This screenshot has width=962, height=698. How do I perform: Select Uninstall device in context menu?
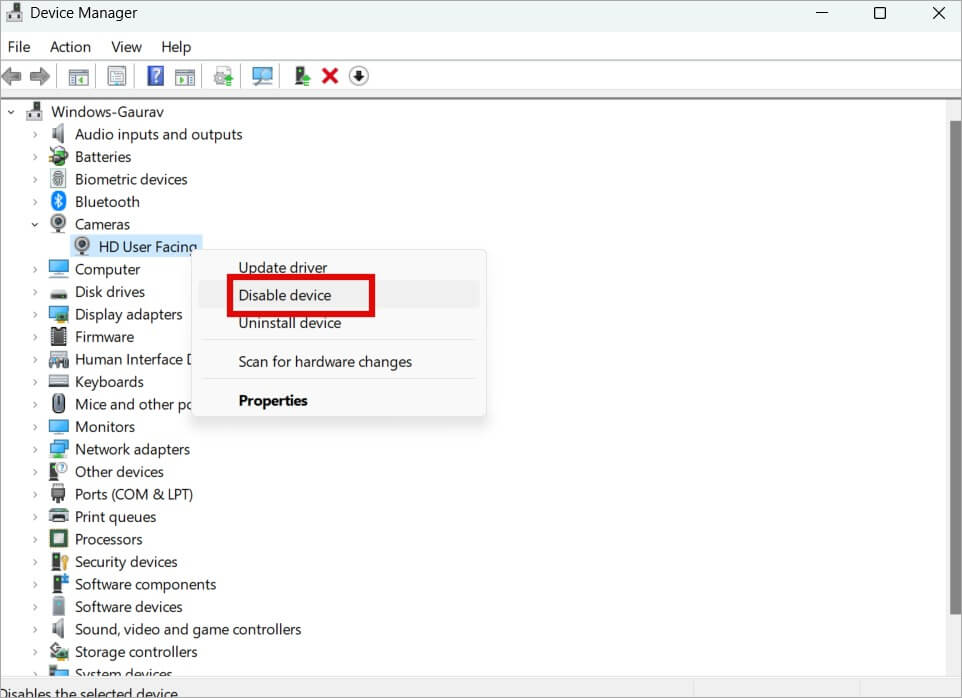point(290,323)
